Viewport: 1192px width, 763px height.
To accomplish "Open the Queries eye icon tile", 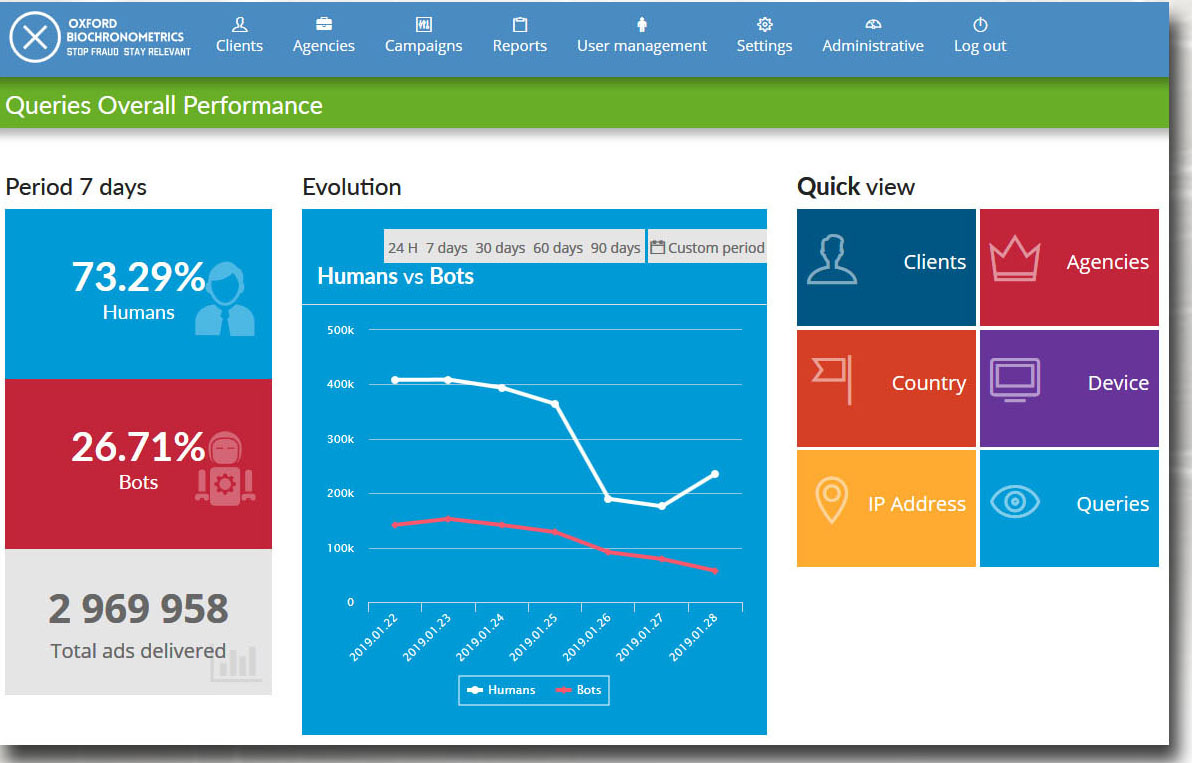I will pos(1014,502).
